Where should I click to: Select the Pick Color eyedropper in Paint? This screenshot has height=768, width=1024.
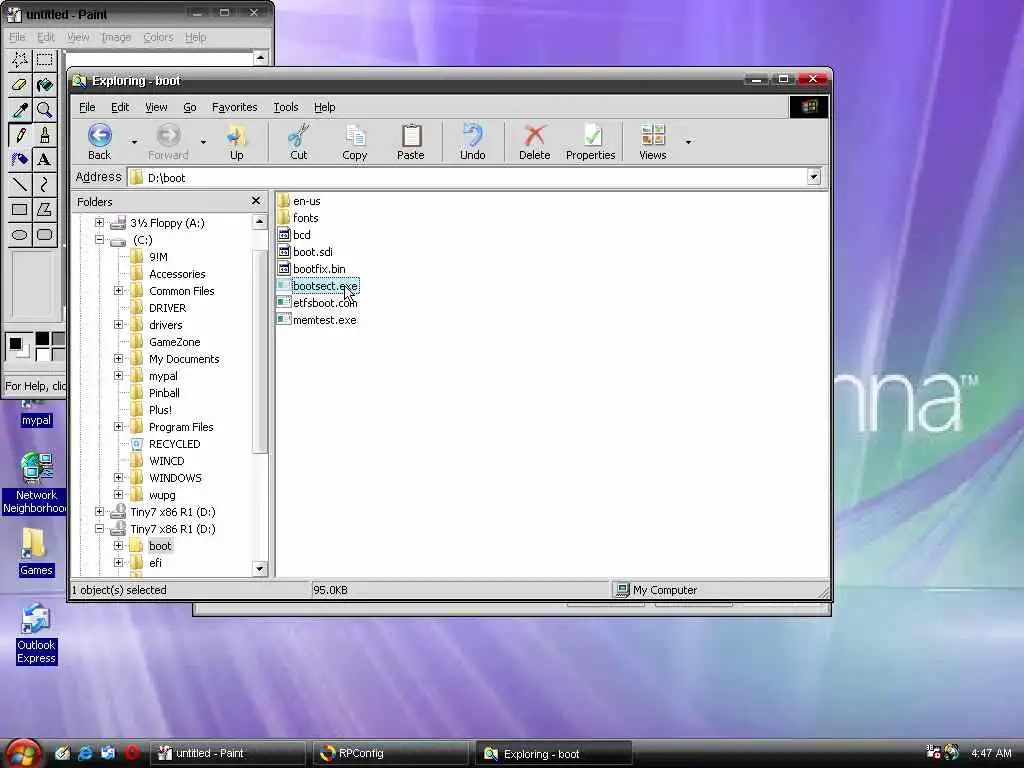click(x=20, y=110)
